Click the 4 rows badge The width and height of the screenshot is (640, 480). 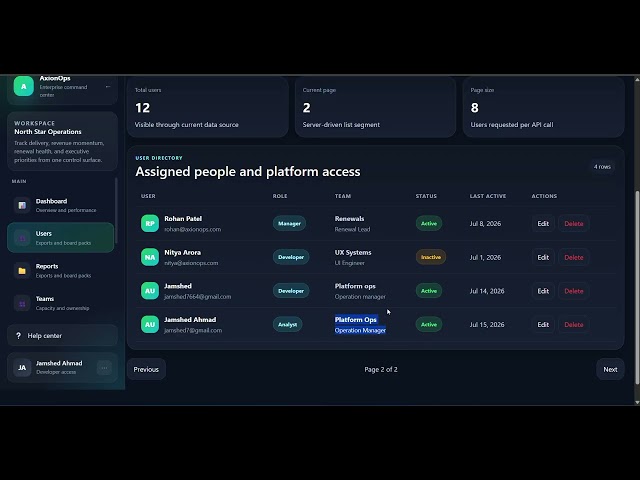(x=602, y=167)
